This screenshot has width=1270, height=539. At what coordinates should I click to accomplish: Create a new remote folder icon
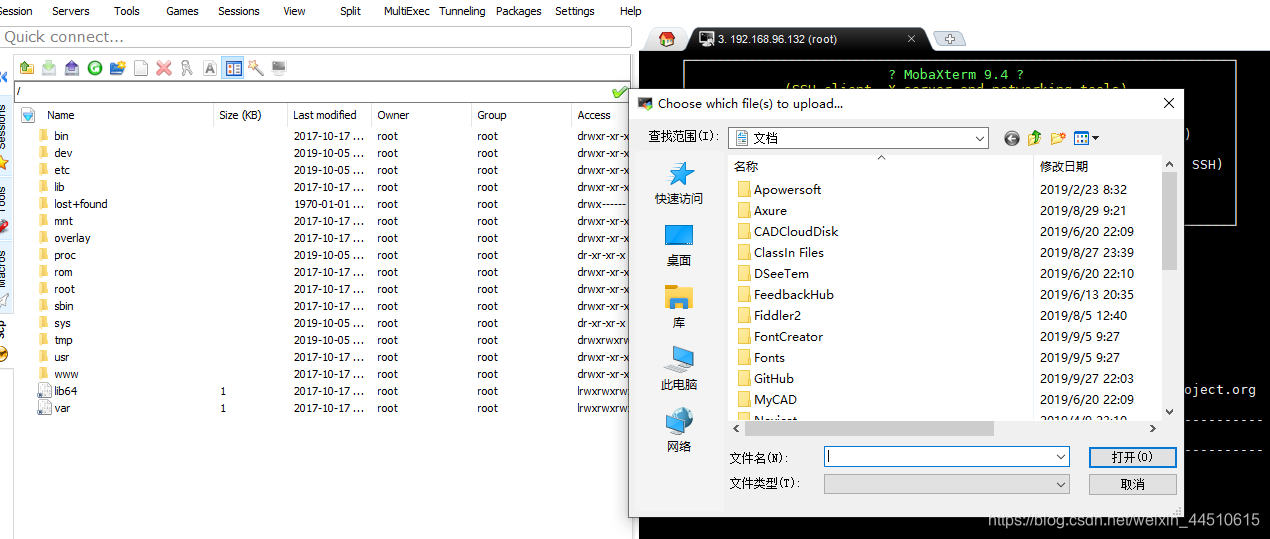point(118,68)
